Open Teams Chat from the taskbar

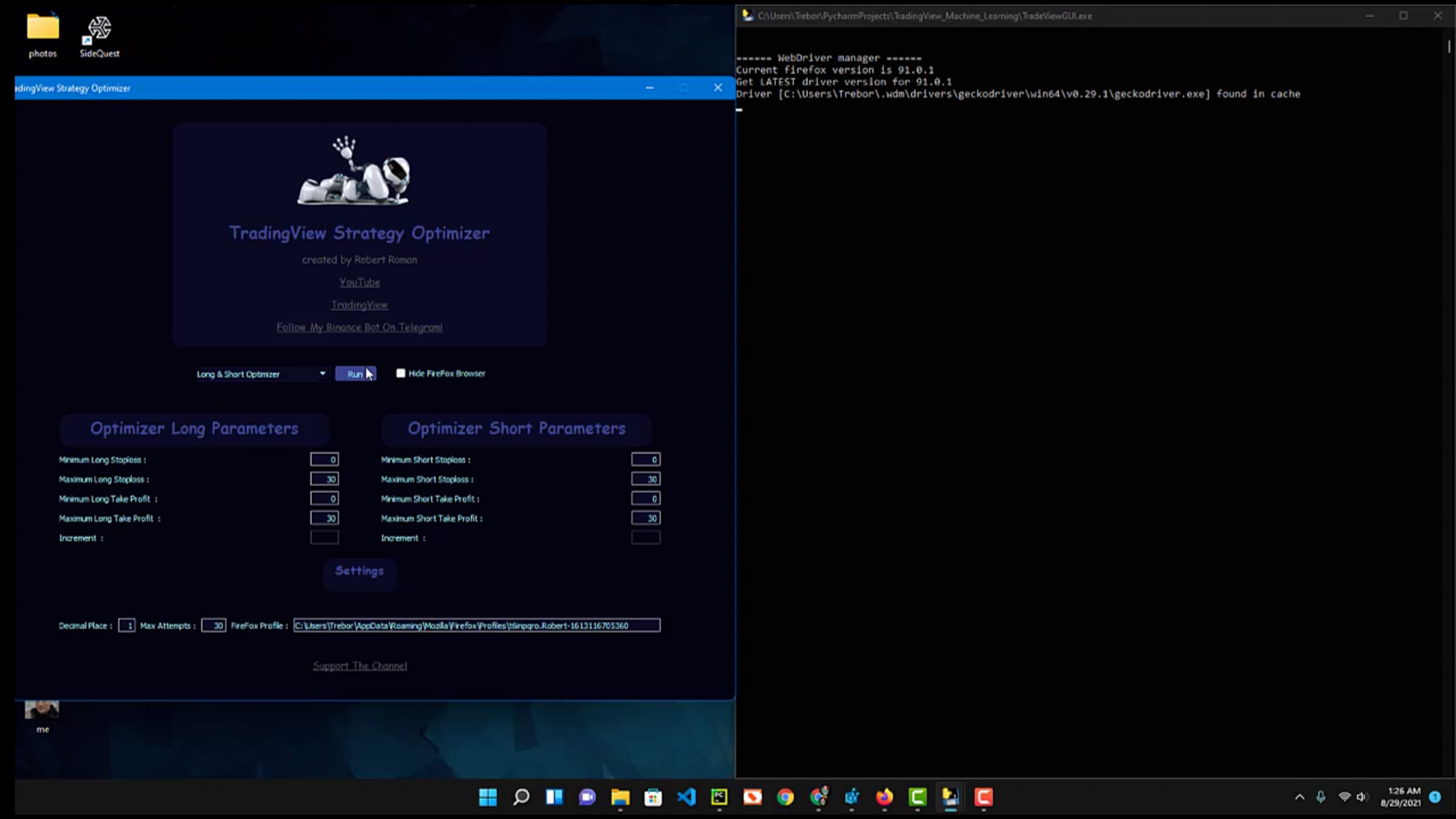point(587,797)
